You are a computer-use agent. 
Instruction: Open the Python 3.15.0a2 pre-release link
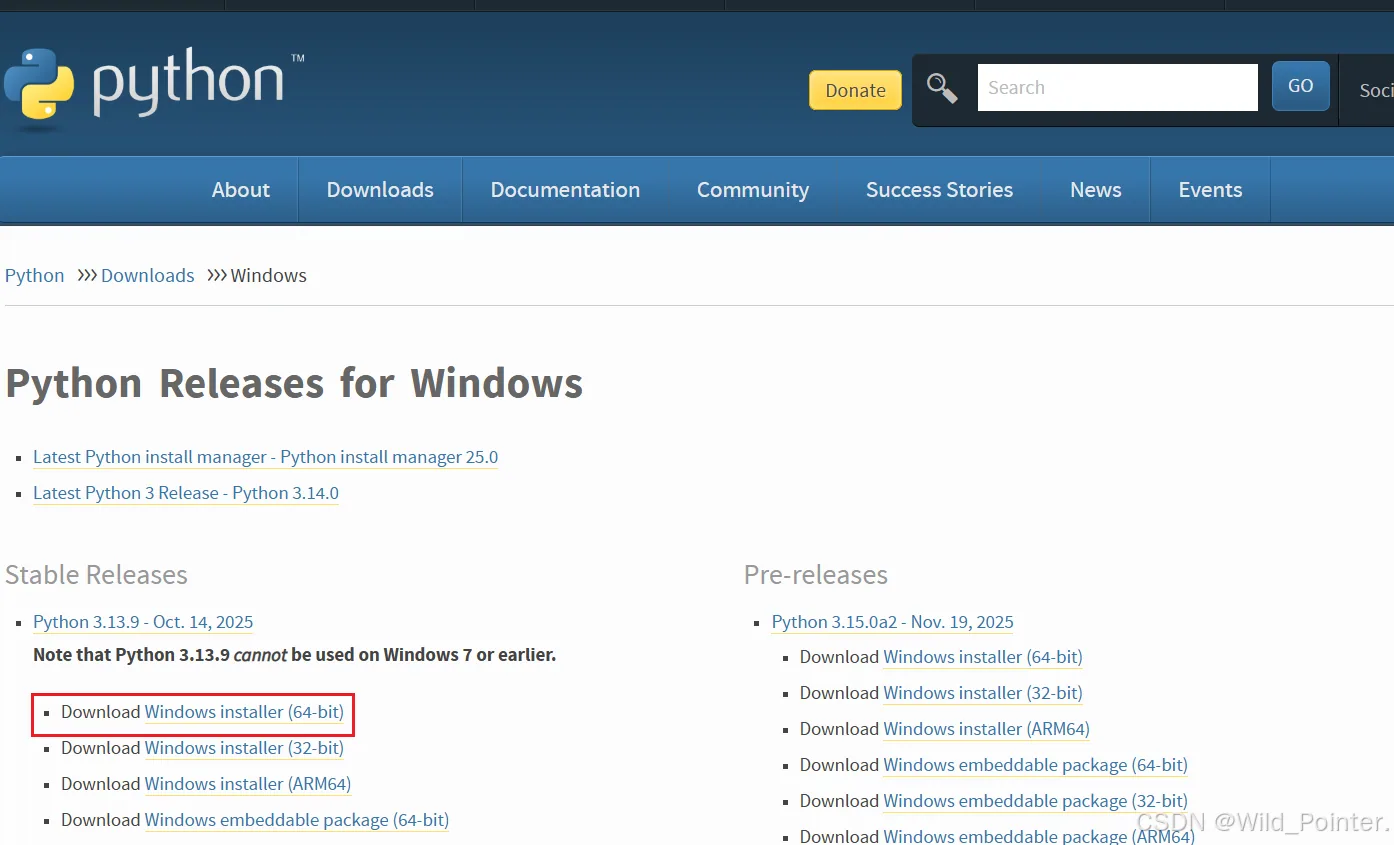[x=892, y=622]
